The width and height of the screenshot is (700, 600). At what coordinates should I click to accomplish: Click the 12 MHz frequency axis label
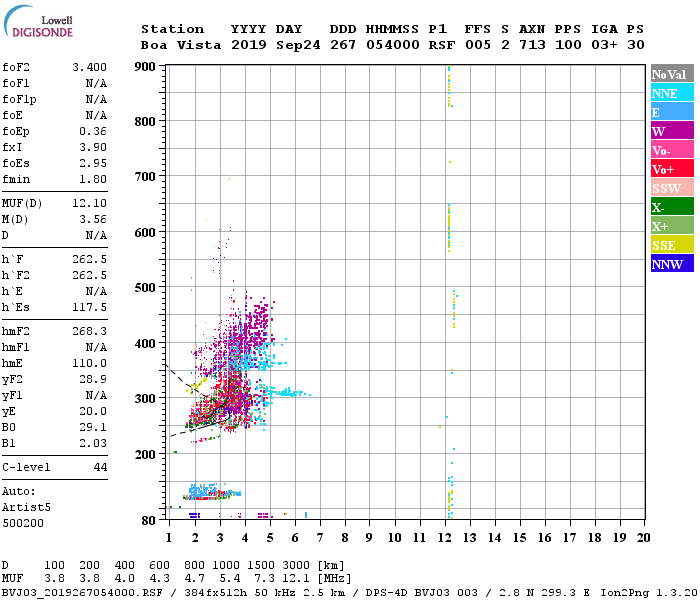tap(445, 538)
